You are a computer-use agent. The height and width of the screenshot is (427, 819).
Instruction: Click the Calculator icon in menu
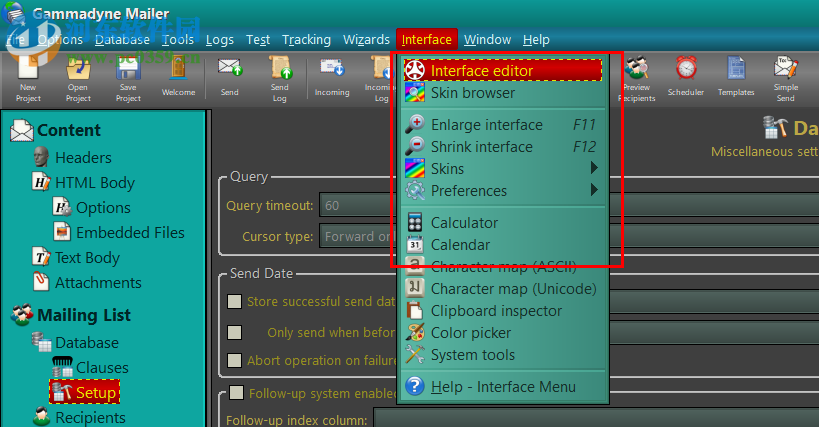[x=415, y=223]
